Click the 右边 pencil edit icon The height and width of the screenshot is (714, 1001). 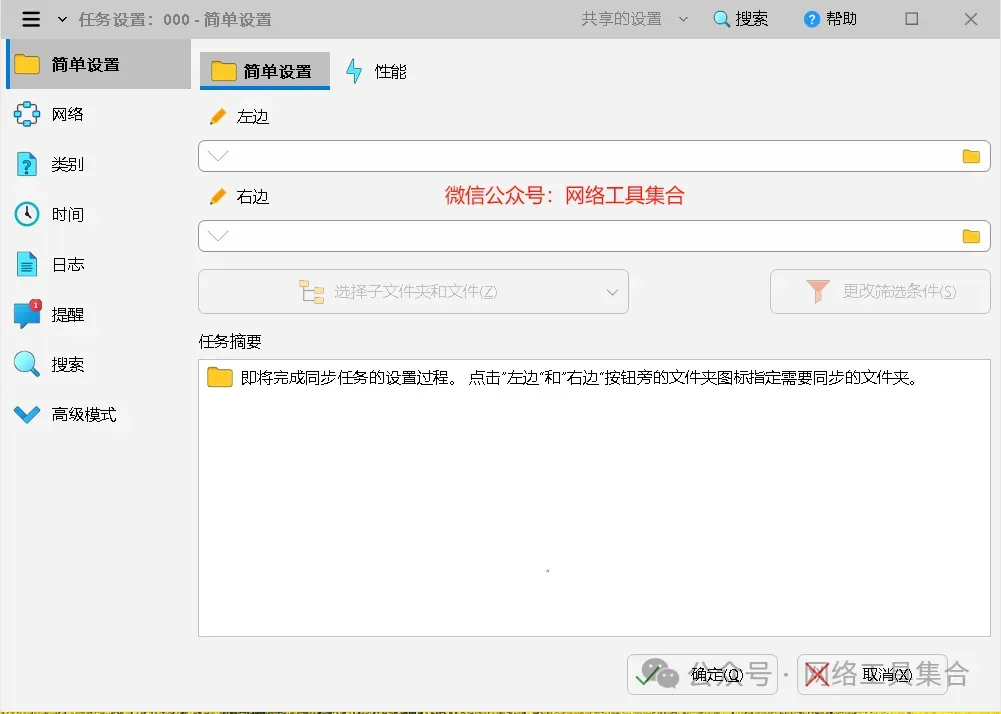[x=218, y=196]
